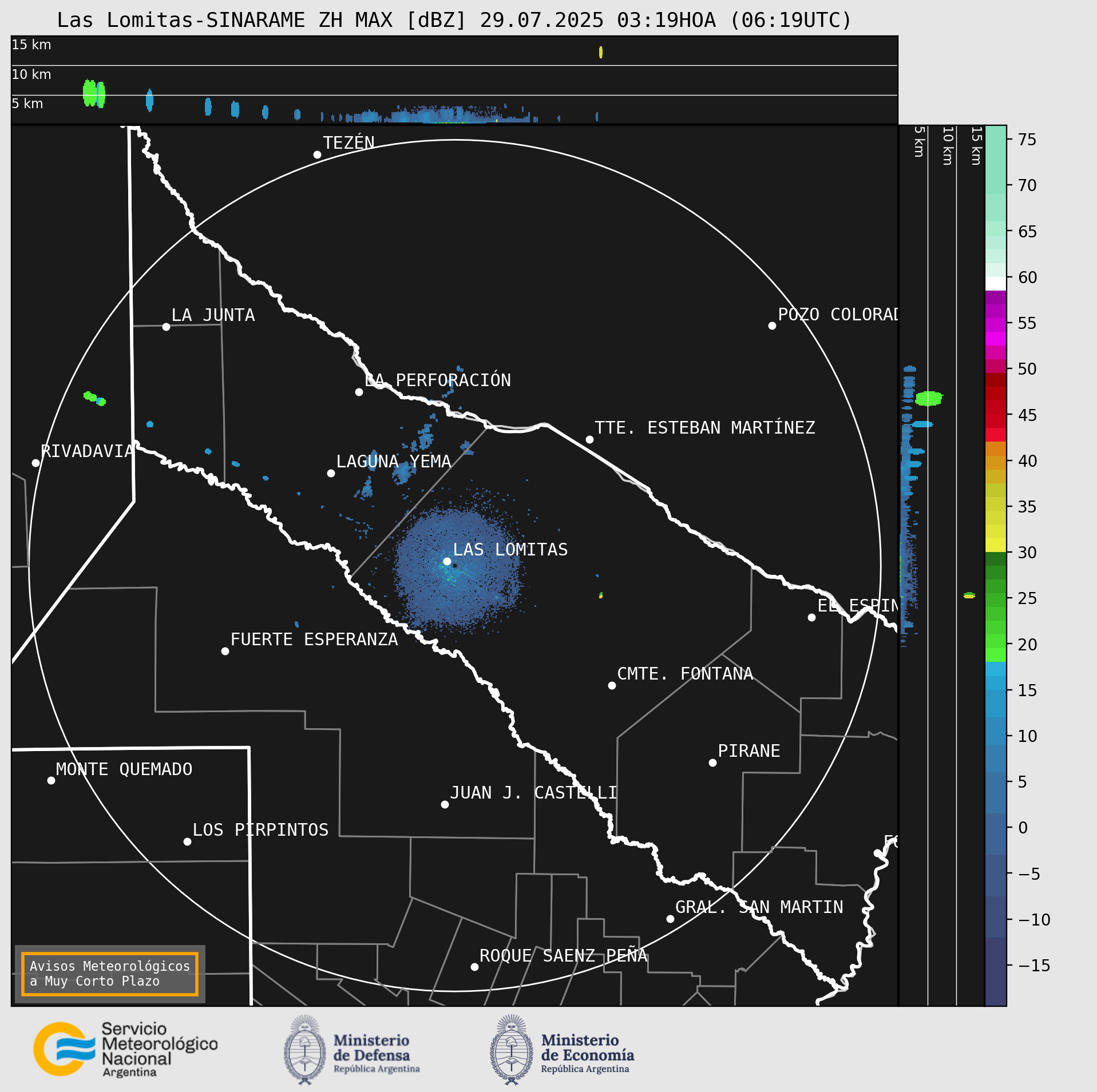Image resolution: width=1097 pixels, height=1092 pixels.
Task: Click the Ministerio de Defensa crest
Action: 305,1050
